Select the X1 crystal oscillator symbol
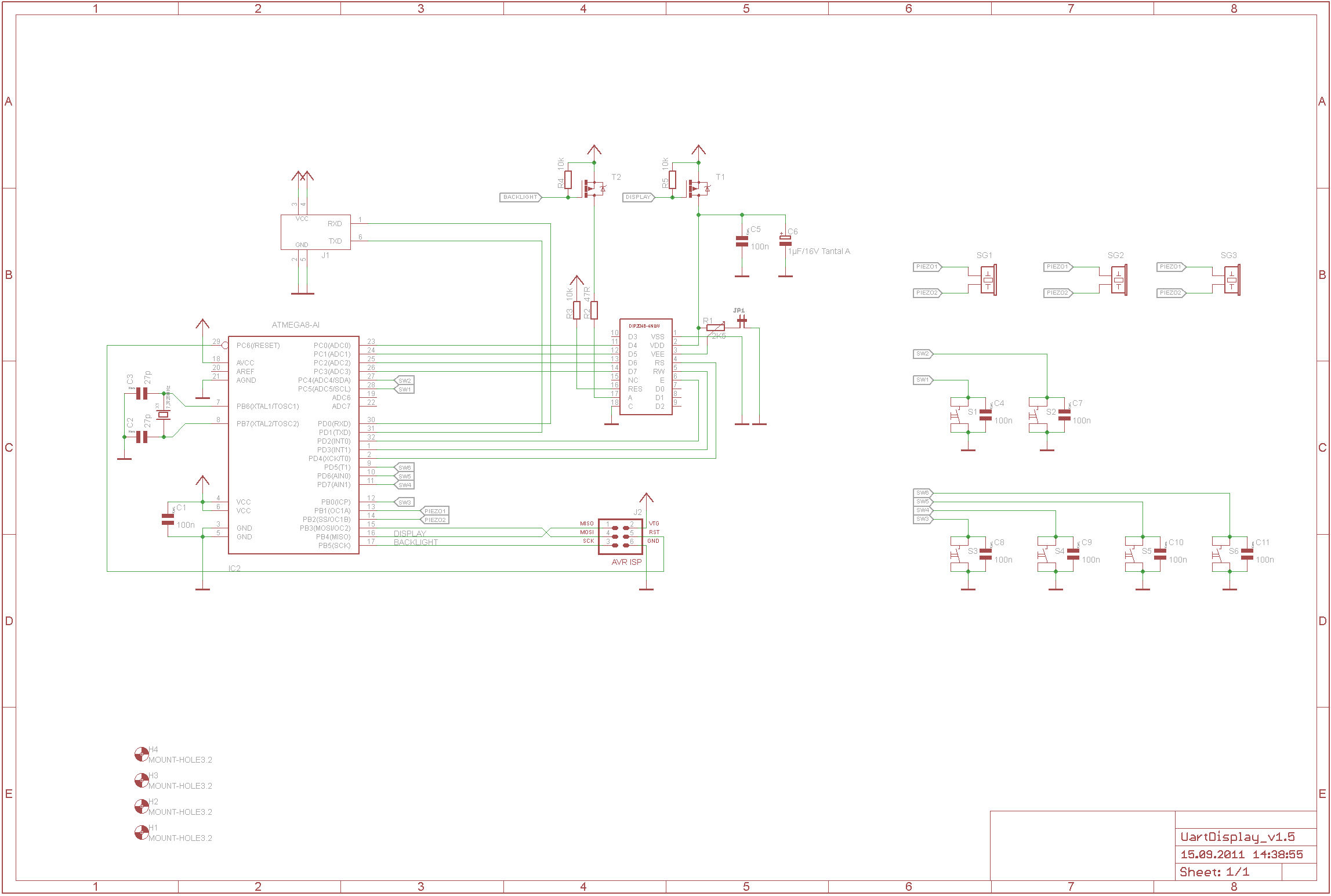Image resolution: width=1331 pixels, height=896 pixels. tap(164, 415)
